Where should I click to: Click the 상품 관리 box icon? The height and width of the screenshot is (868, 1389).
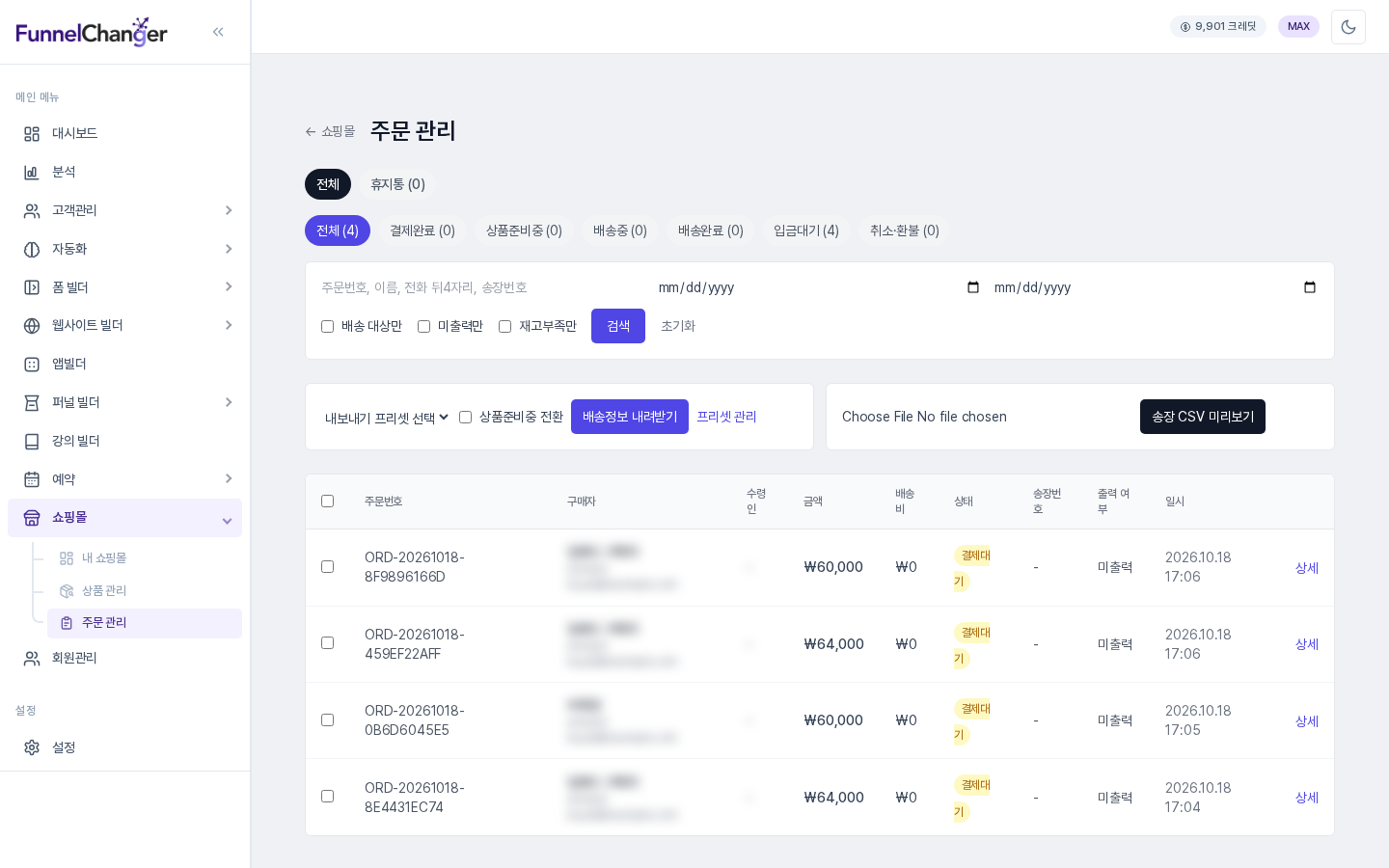(67, 591)
